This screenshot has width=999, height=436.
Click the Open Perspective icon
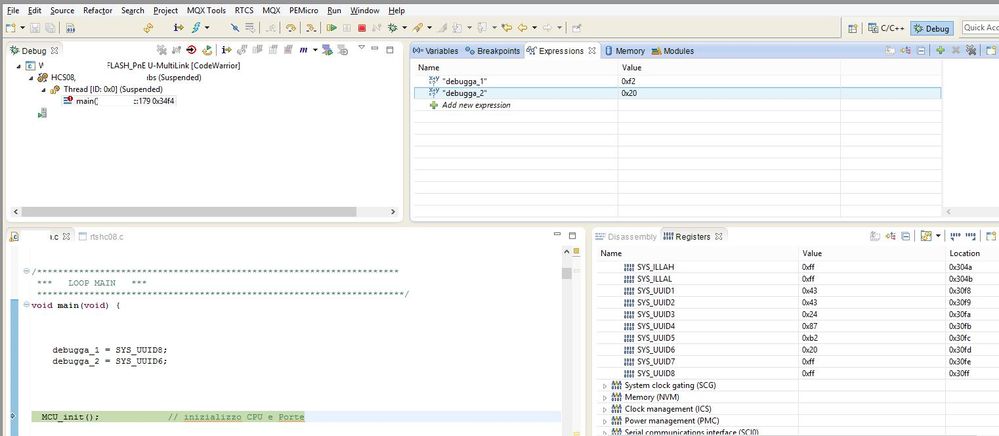[852, 28]
